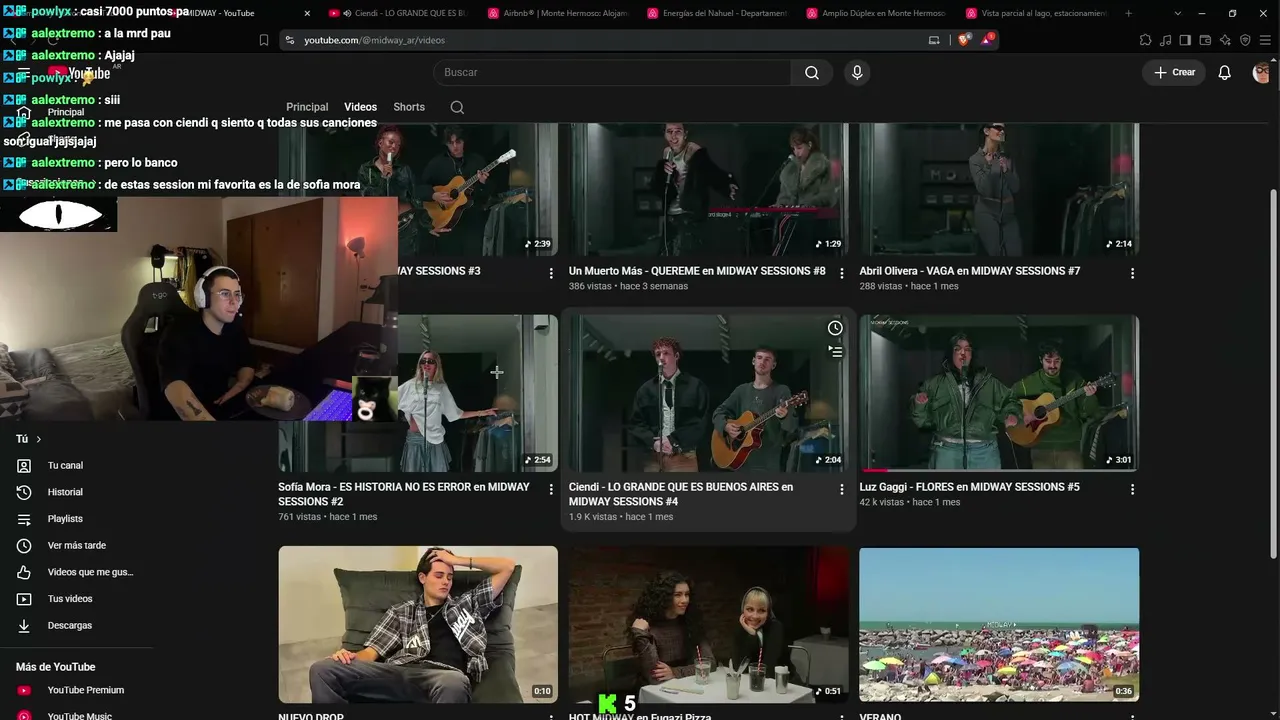Viewport: 1280px width, 720px height.
Task: Open the Un Muerto Más - QUEREME video title
Action: point(697,271)
